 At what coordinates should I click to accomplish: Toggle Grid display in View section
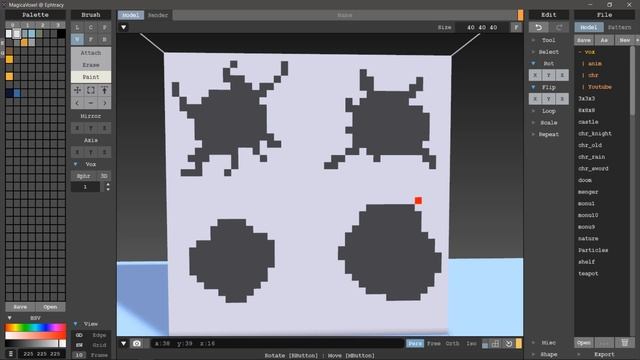91,345
